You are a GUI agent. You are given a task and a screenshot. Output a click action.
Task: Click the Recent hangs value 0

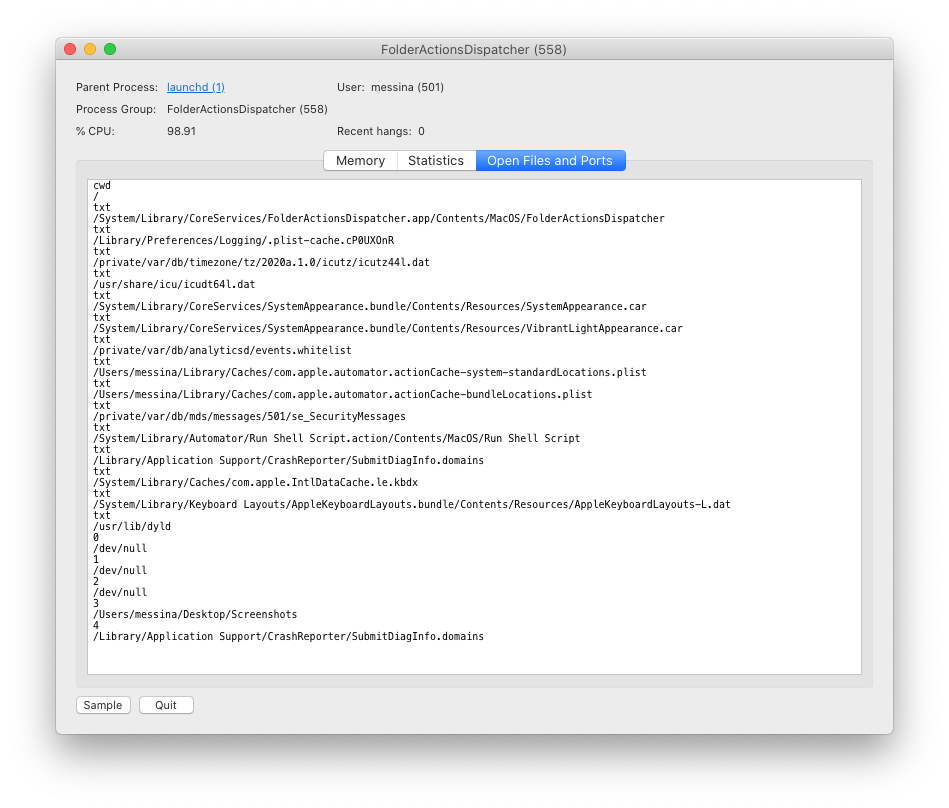point(421,131)
